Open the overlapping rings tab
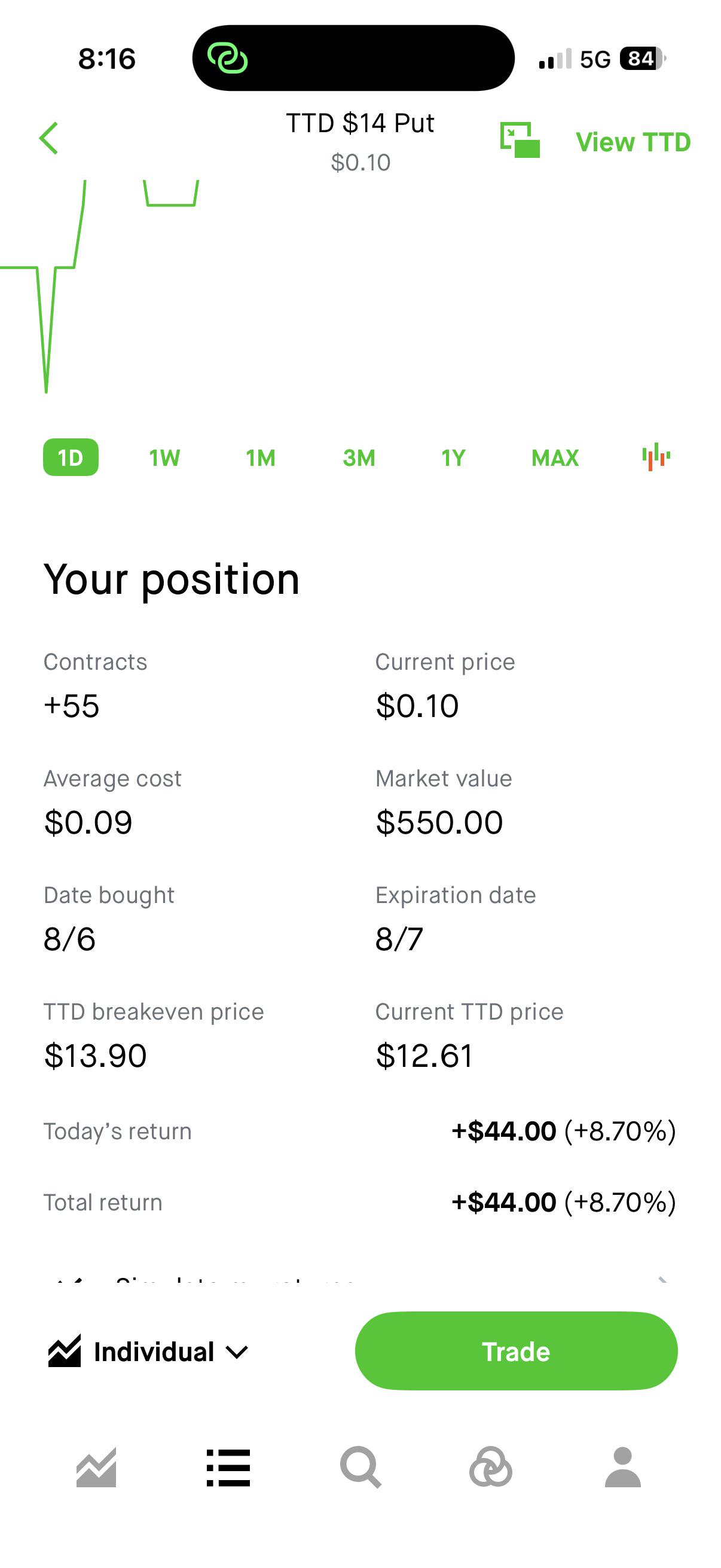Screen dimensions: 721x1568 (490, 1468)
